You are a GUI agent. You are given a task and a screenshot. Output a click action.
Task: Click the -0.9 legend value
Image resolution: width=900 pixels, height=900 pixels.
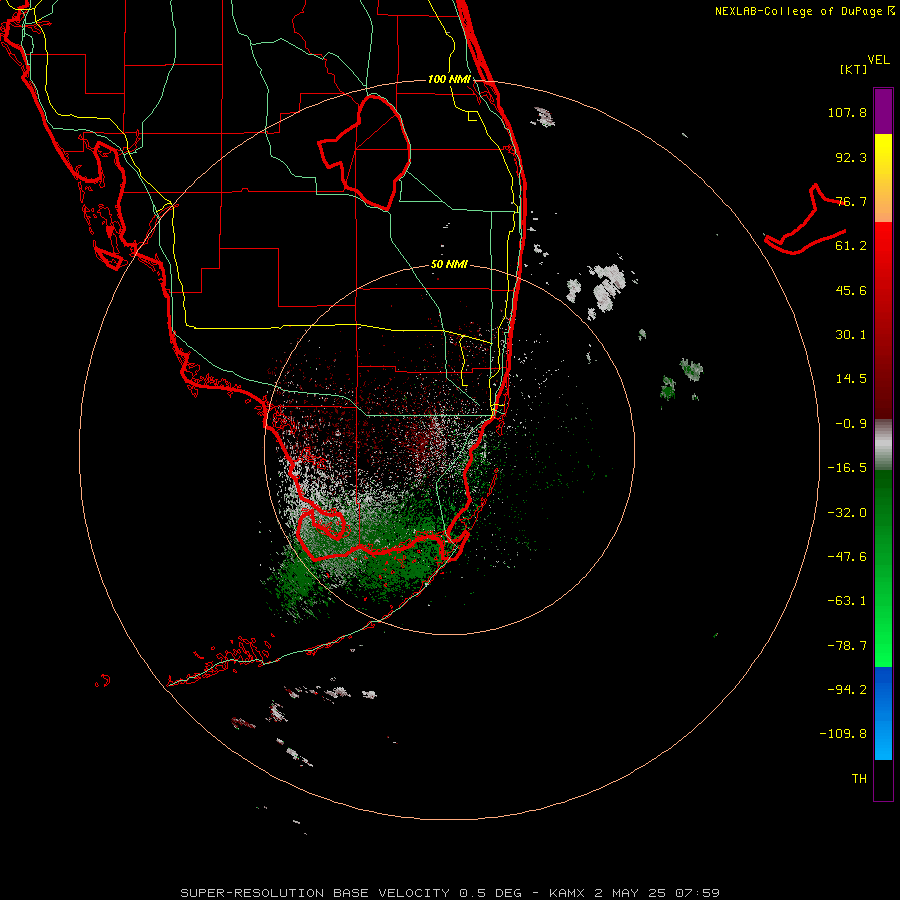point(851,424)
